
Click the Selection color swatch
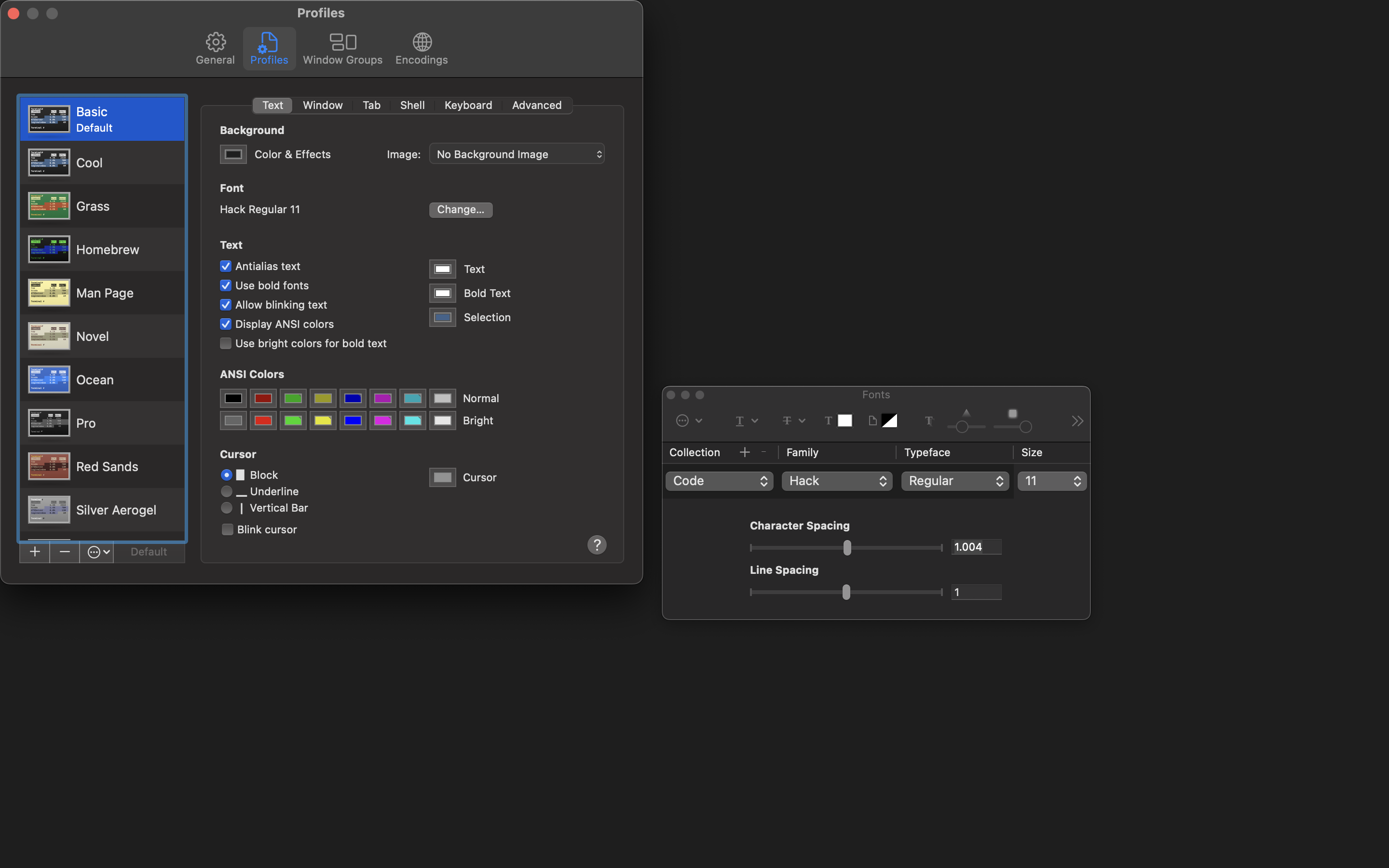(443, 317)
